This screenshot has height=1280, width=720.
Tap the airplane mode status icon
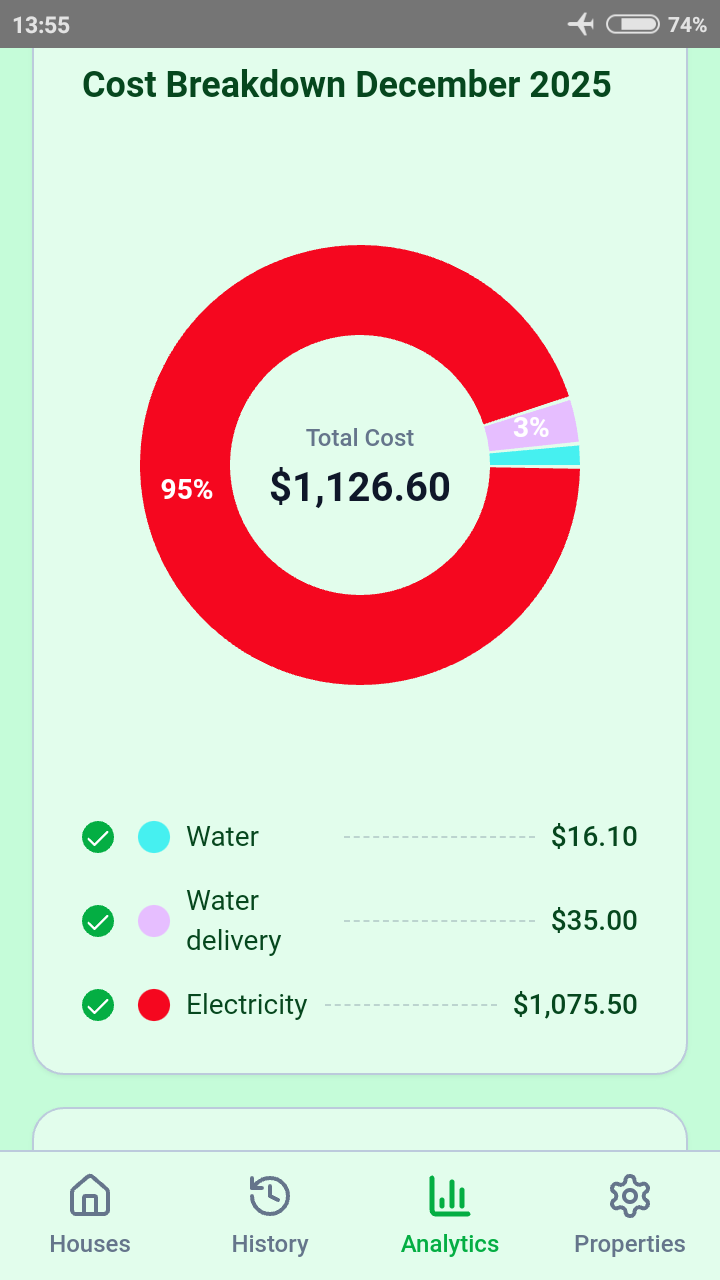tap(581, 24)
